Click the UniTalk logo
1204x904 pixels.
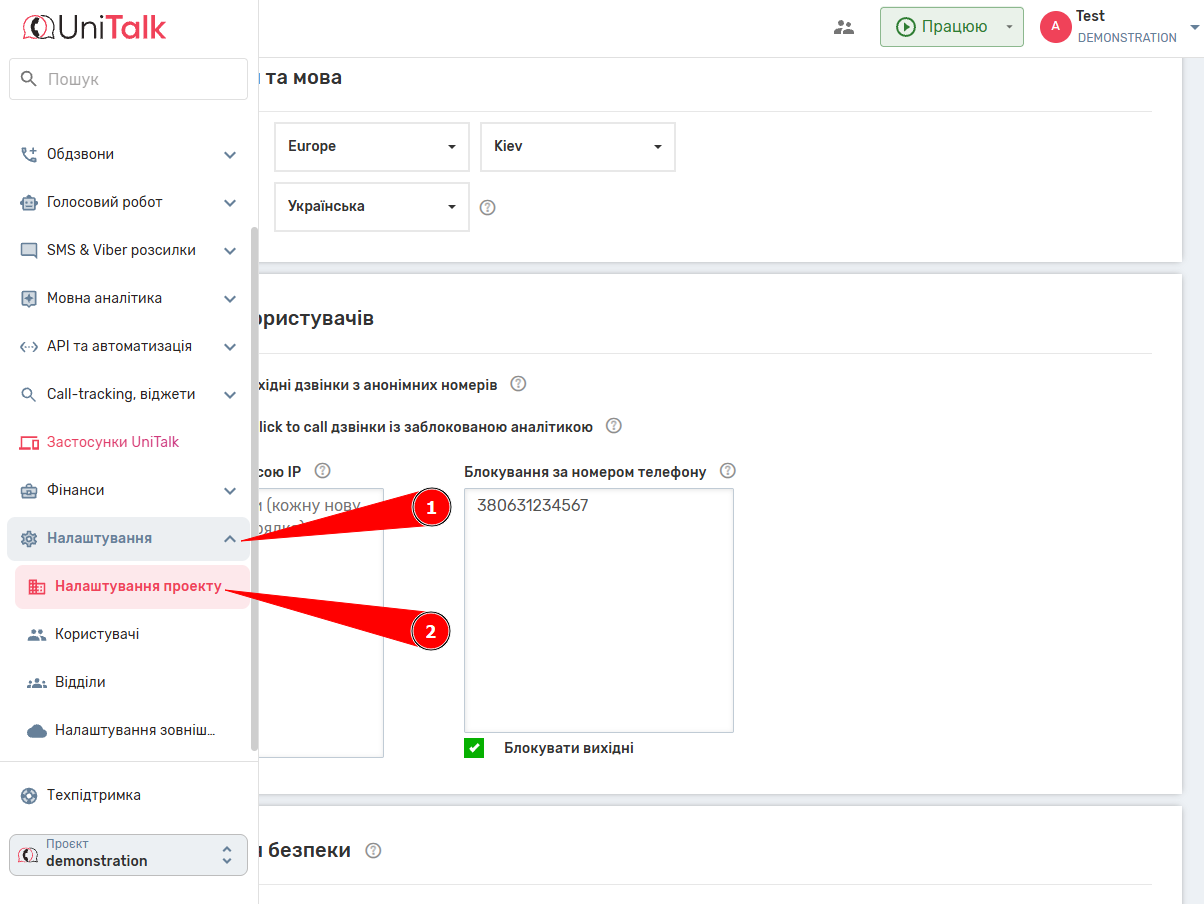pyautogui.click(x=94, y=27)
